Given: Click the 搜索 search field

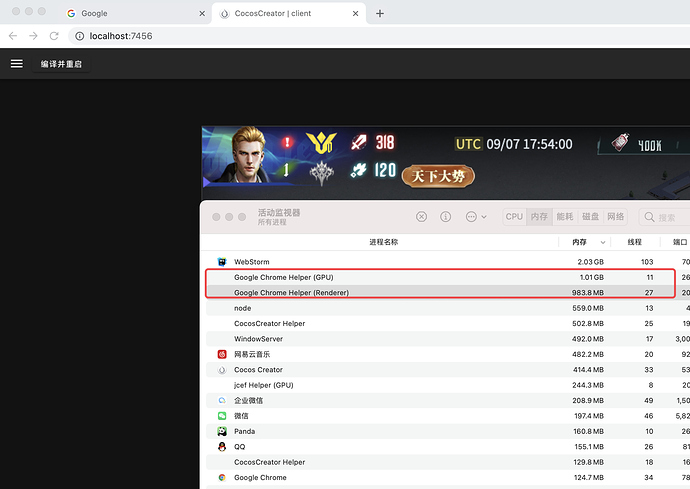Looking at the screenshot, I should tap(664, 217).
